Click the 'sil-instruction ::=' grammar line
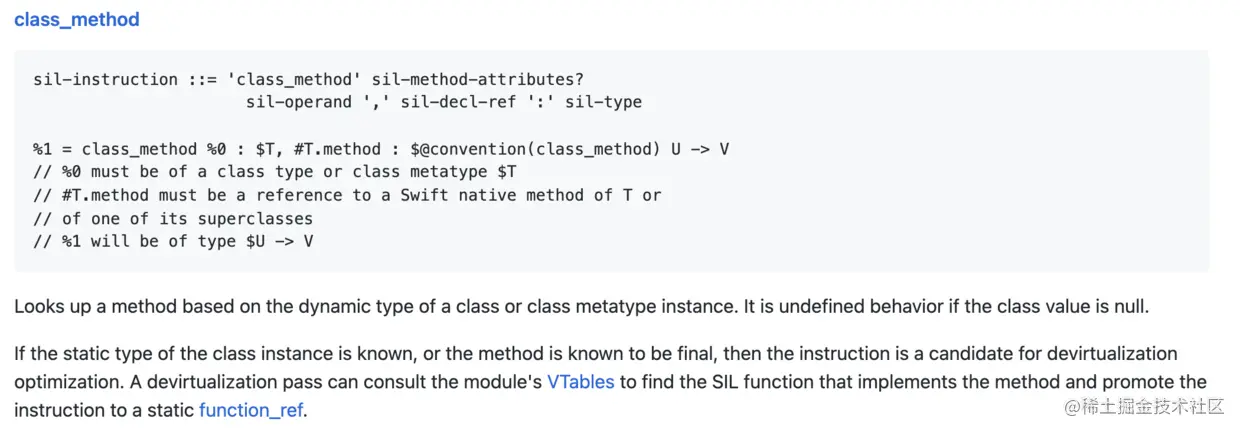 coord(308,79)
